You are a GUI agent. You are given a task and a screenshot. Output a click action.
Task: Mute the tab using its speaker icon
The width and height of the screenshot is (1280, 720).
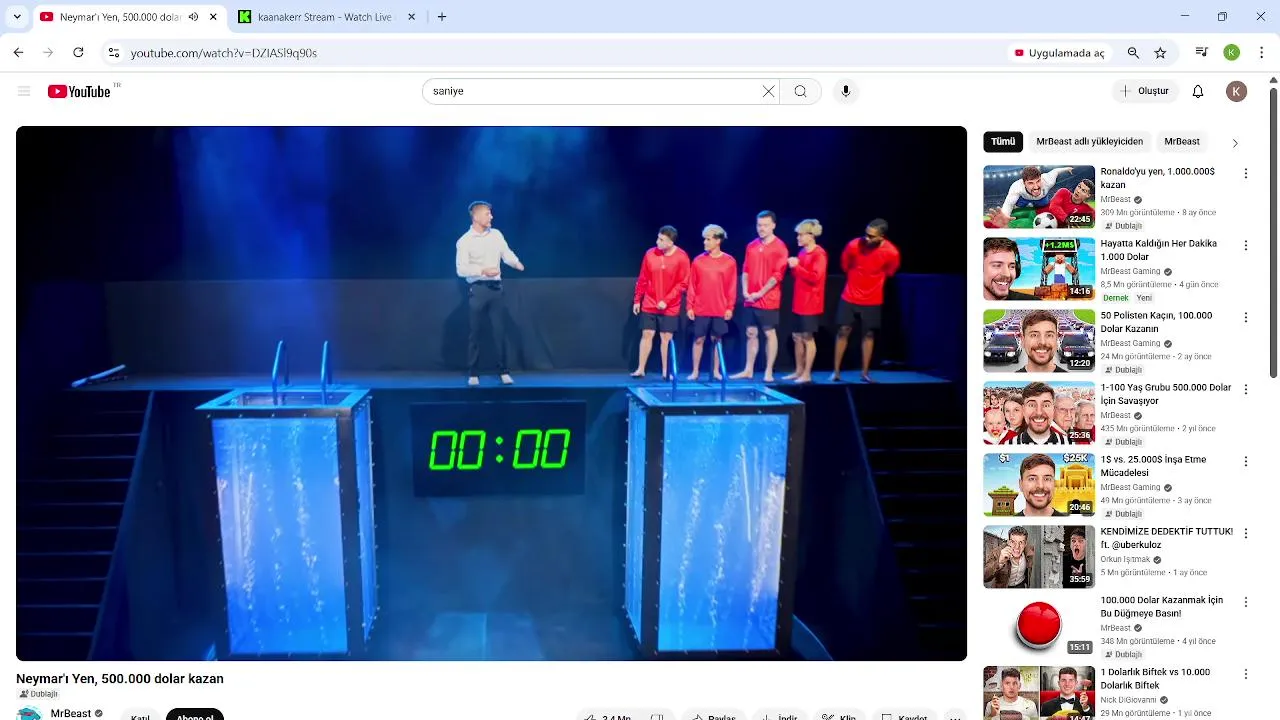point(193,17)
